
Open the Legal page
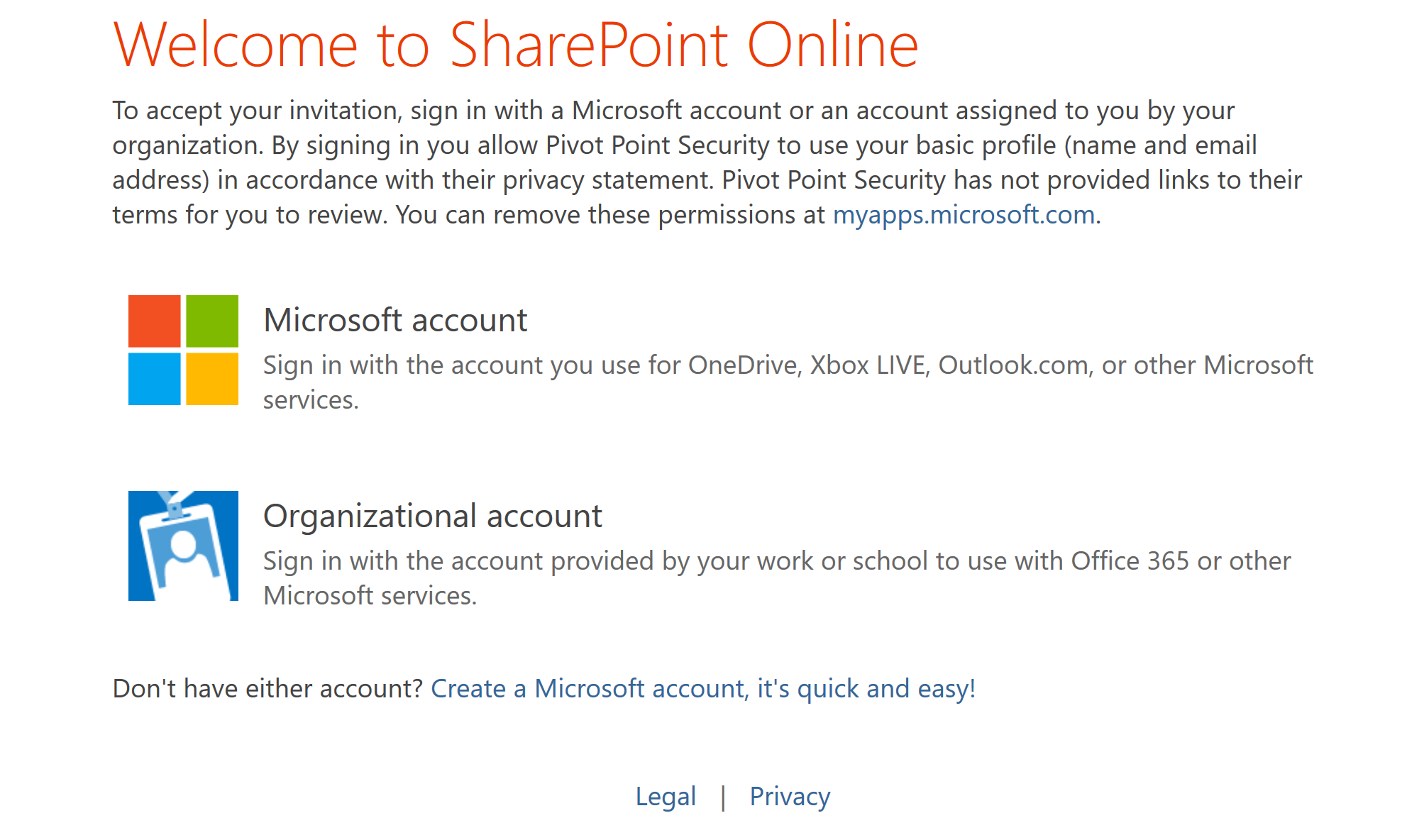pos(666,796)
